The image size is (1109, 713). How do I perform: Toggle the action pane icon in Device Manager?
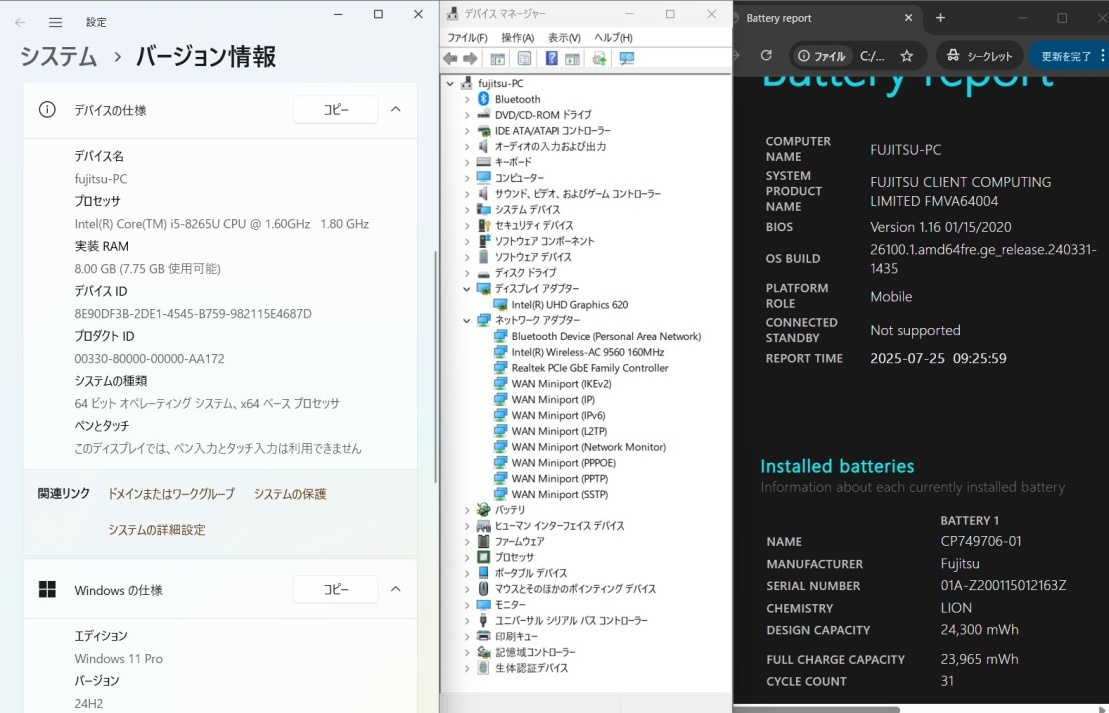tap(572, 59)
